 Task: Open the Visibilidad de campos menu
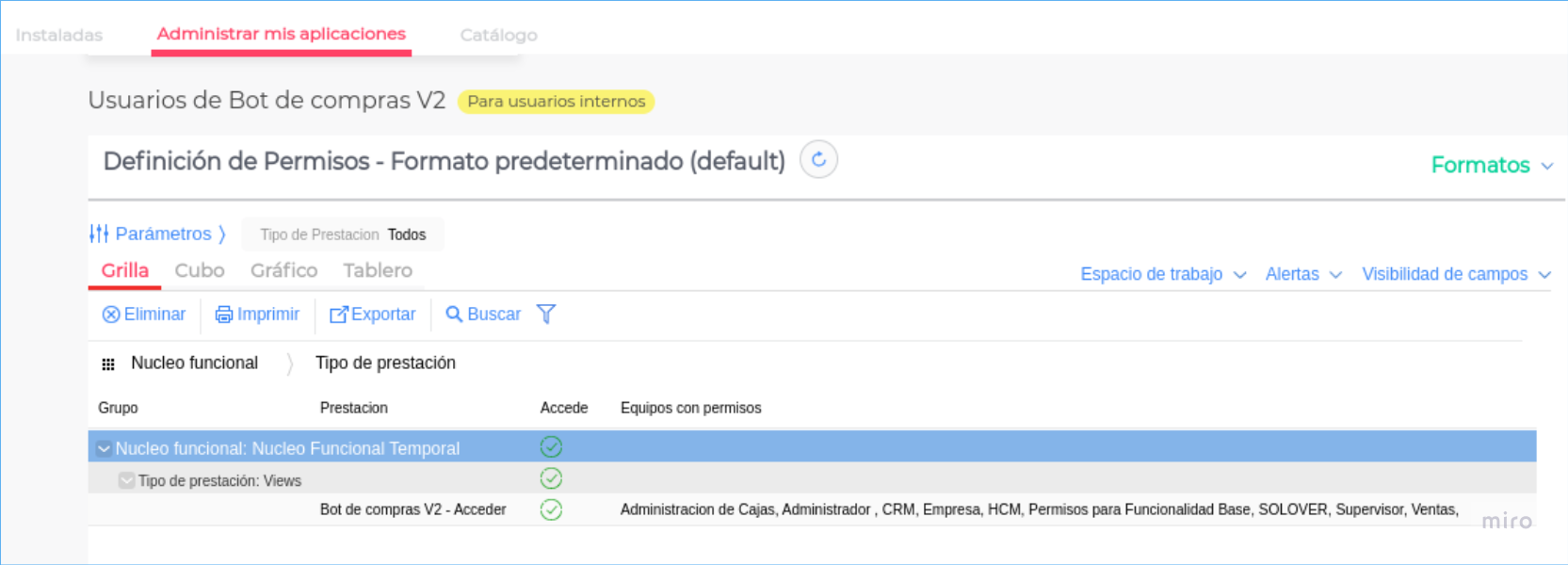coord(1455,274)
